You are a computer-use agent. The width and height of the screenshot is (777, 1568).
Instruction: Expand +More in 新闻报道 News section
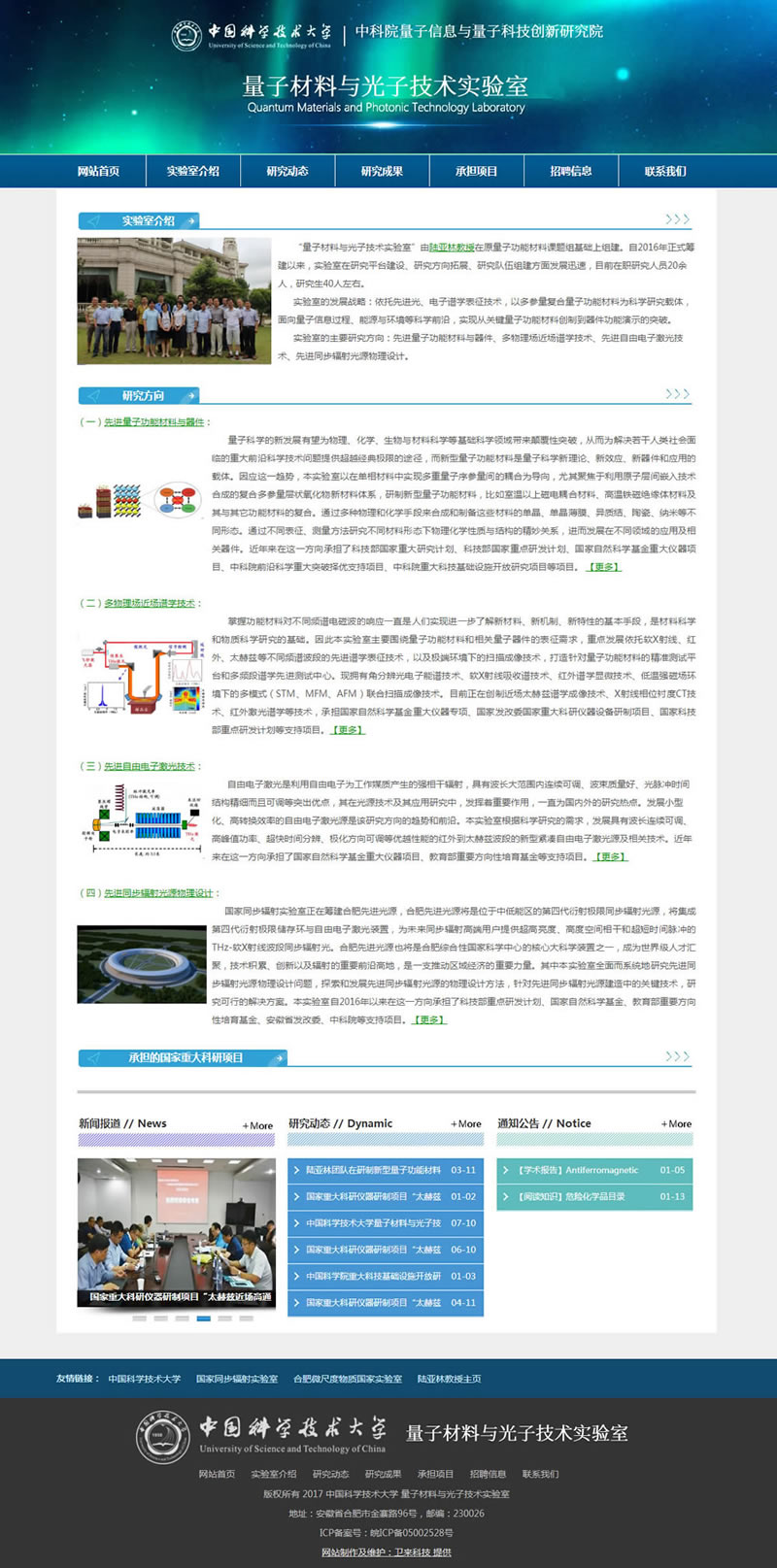pyautogui.click(x=257, y=1125)
